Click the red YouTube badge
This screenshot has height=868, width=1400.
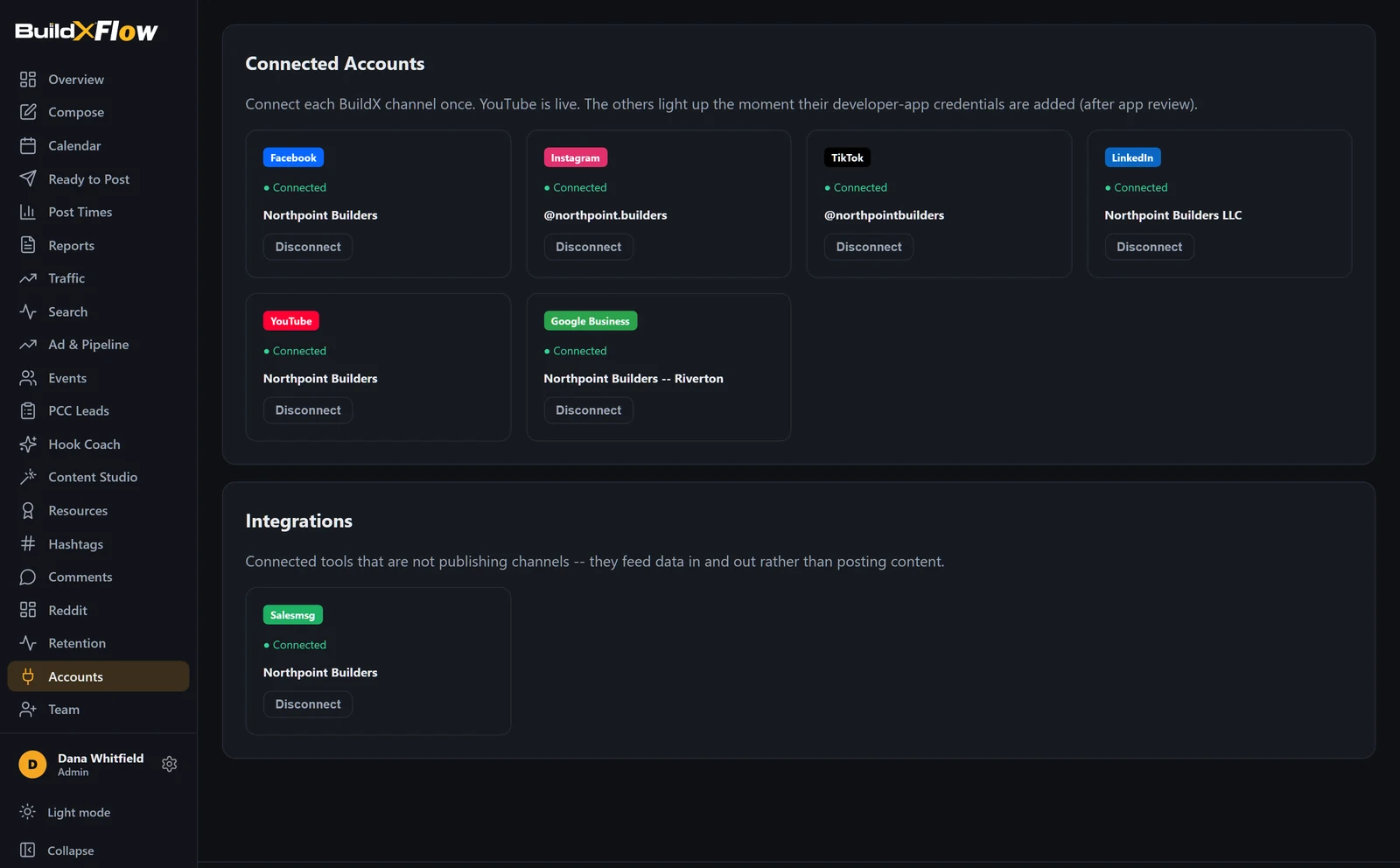290,321
